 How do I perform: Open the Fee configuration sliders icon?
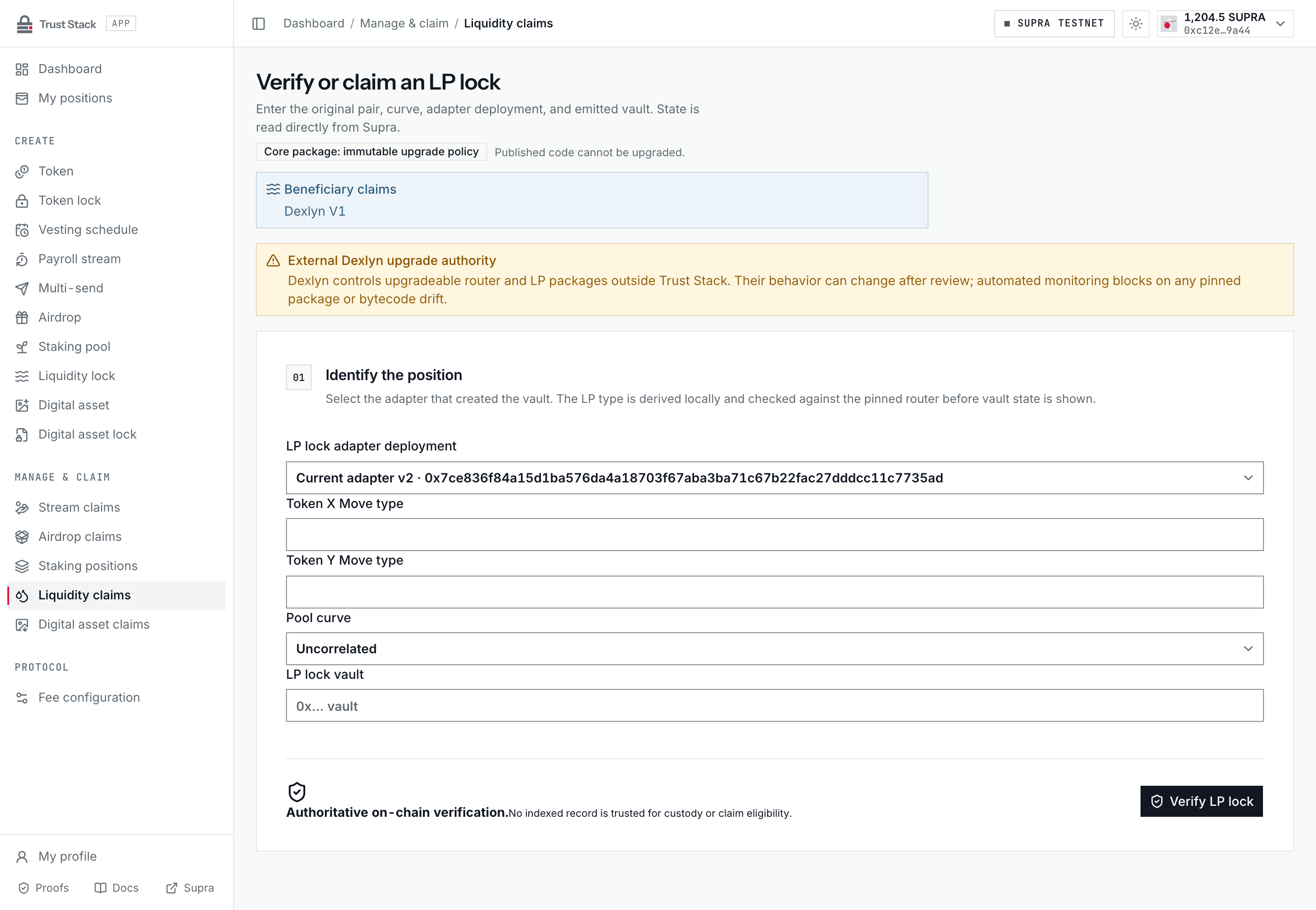[x=21, y=698]
